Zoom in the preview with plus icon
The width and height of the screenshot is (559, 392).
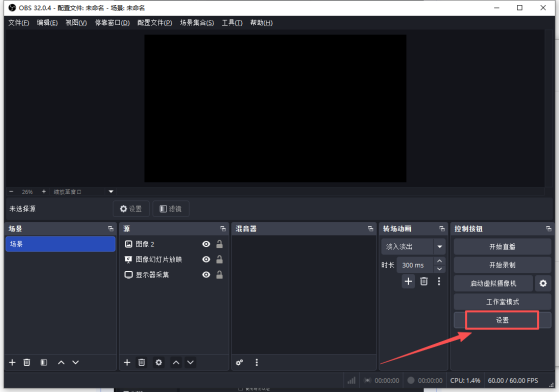point(43,192)
